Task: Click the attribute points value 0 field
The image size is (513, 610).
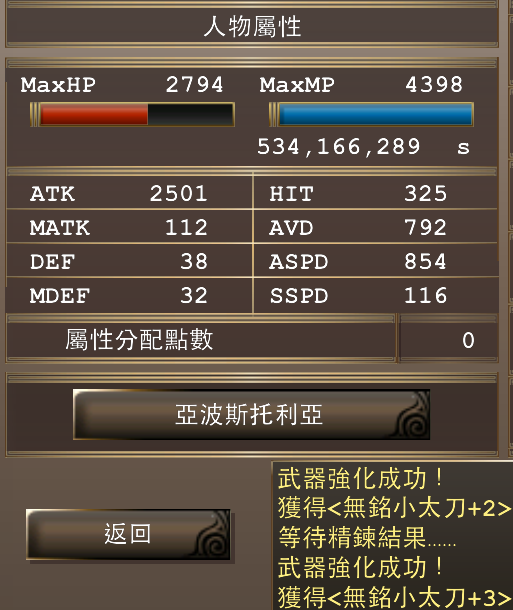Action: [x=449, y=340]
